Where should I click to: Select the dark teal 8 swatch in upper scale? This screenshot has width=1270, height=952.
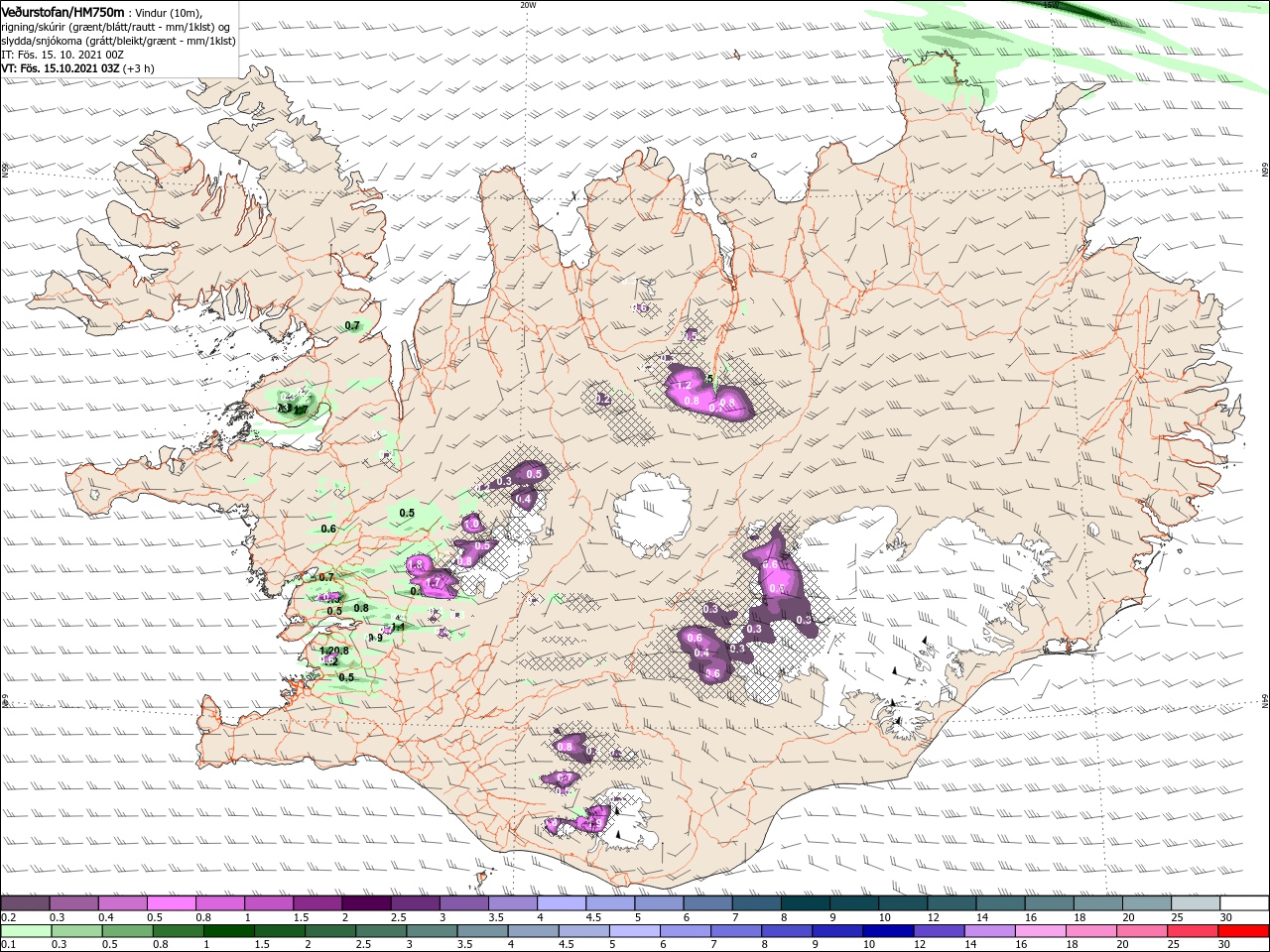tap(806, 903)
